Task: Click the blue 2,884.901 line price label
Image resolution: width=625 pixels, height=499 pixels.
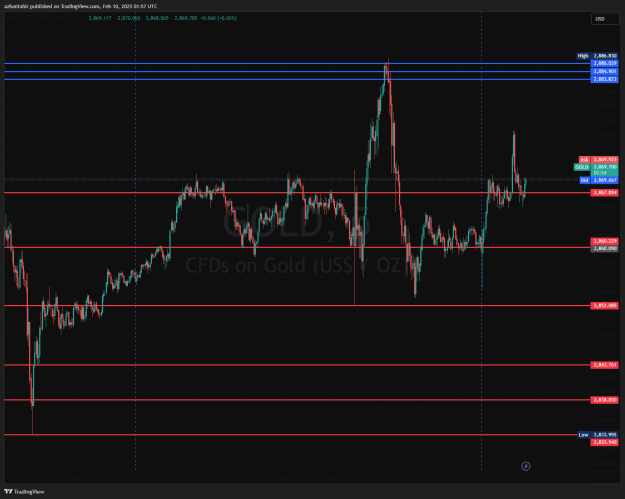Action: (605, 71)
